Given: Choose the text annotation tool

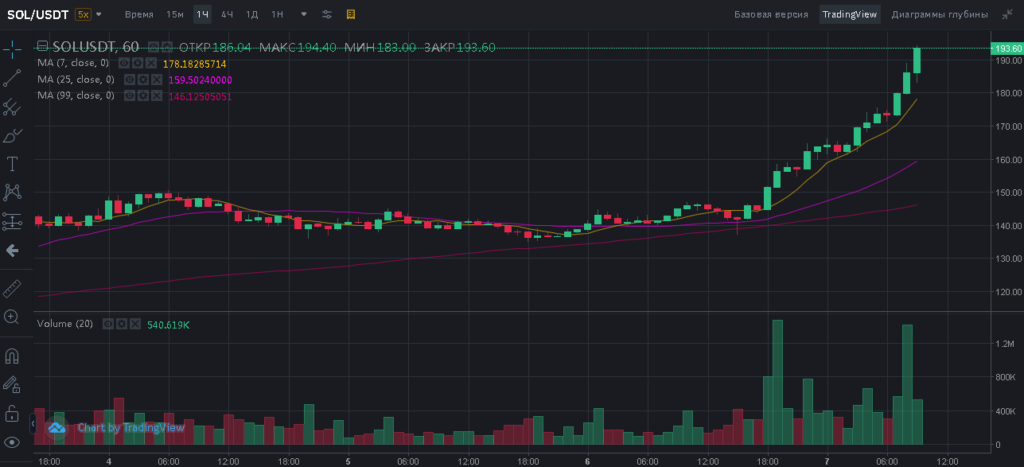Looking at the screenshot, I should tap(13, 163).
